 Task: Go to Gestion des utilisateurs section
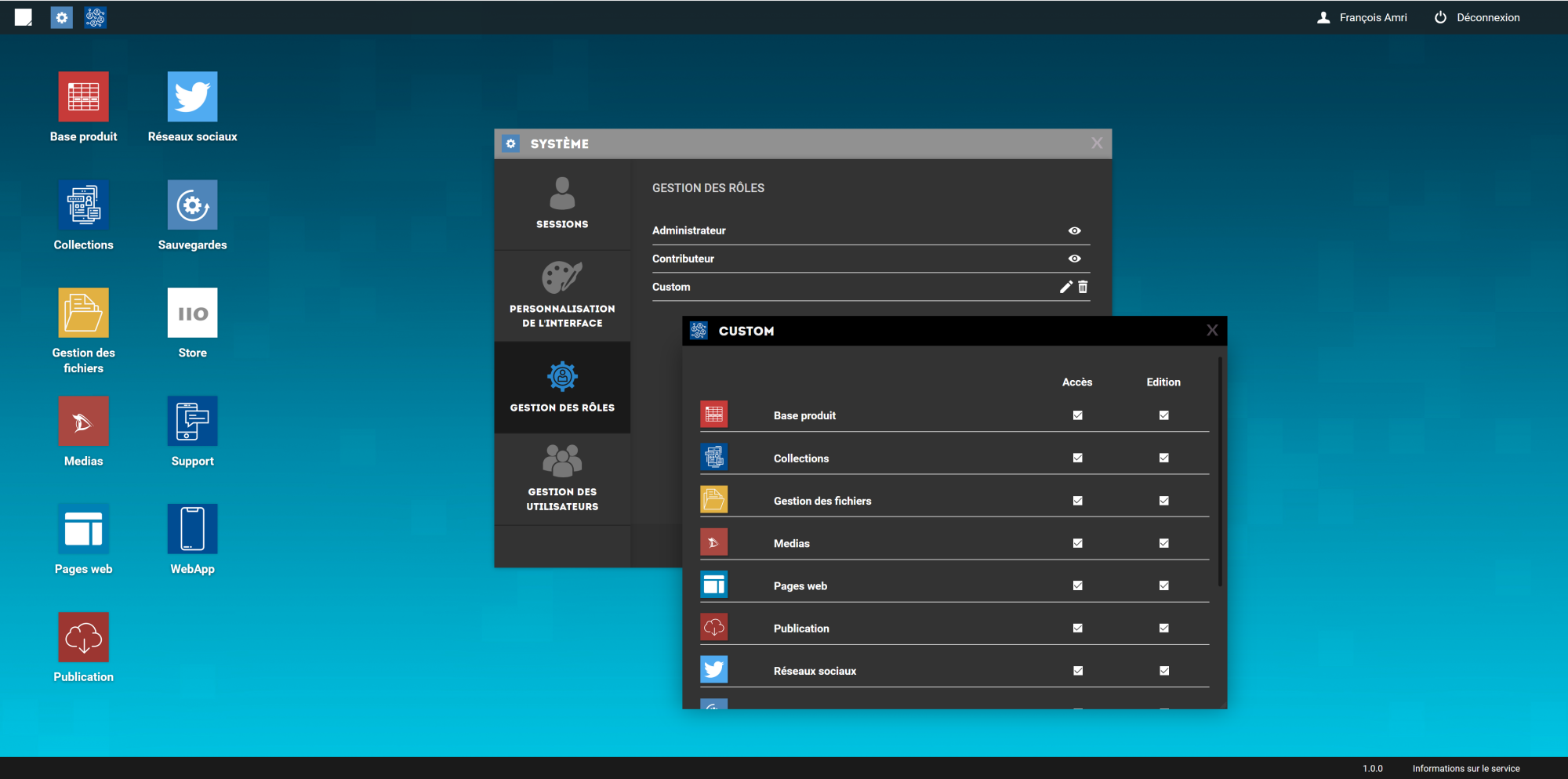coord(562,479)
